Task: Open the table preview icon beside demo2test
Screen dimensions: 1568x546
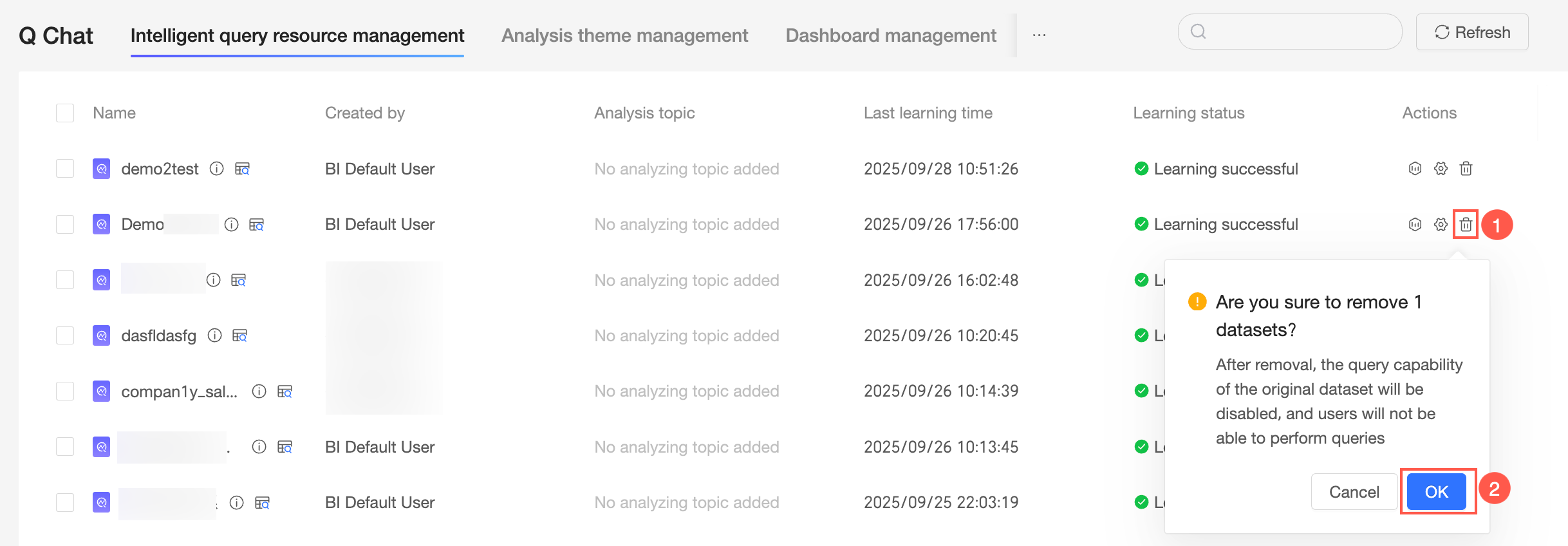Action: tap(242, 169)
